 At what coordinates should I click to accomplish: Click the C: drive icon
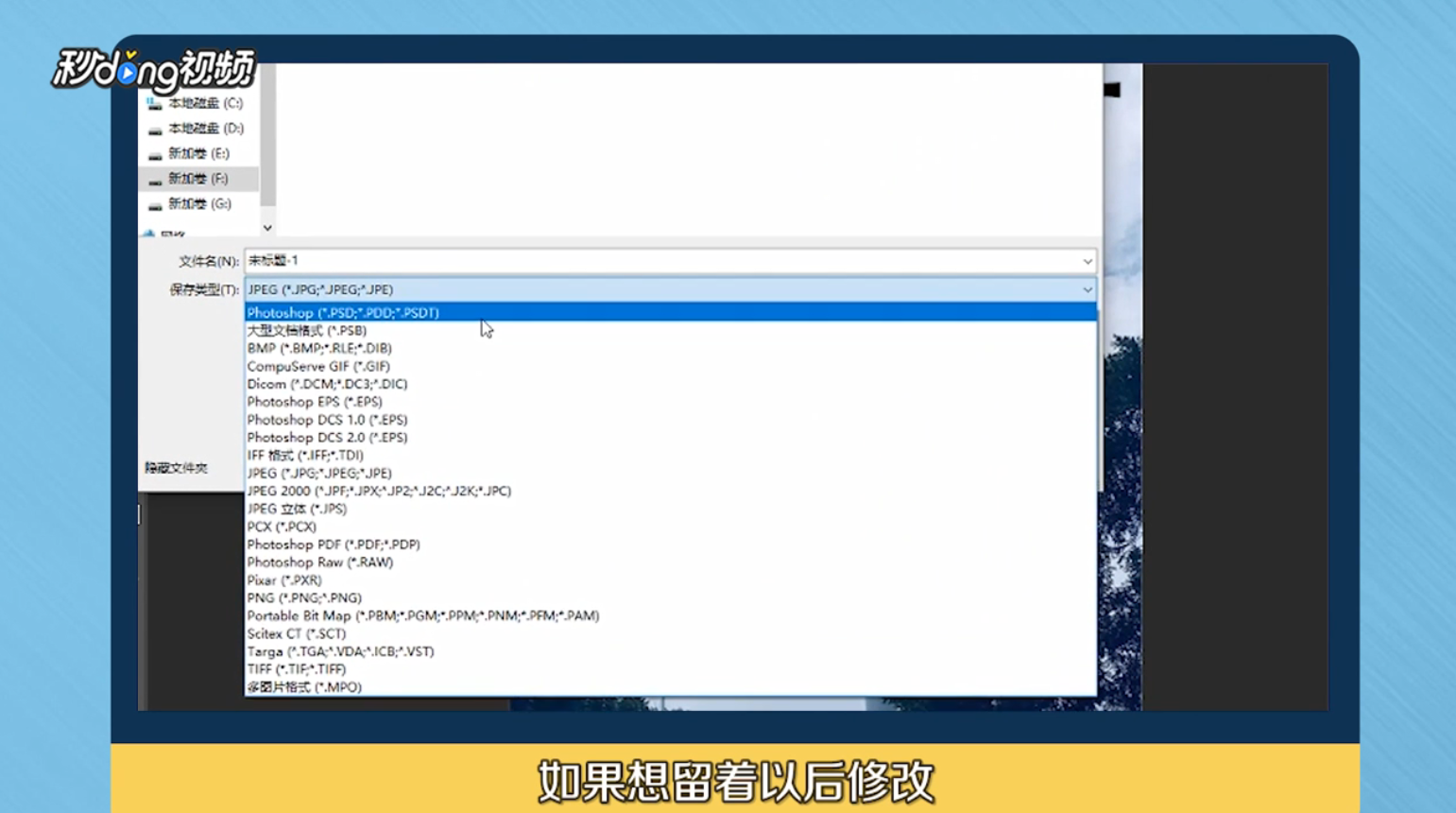[155, 104]
